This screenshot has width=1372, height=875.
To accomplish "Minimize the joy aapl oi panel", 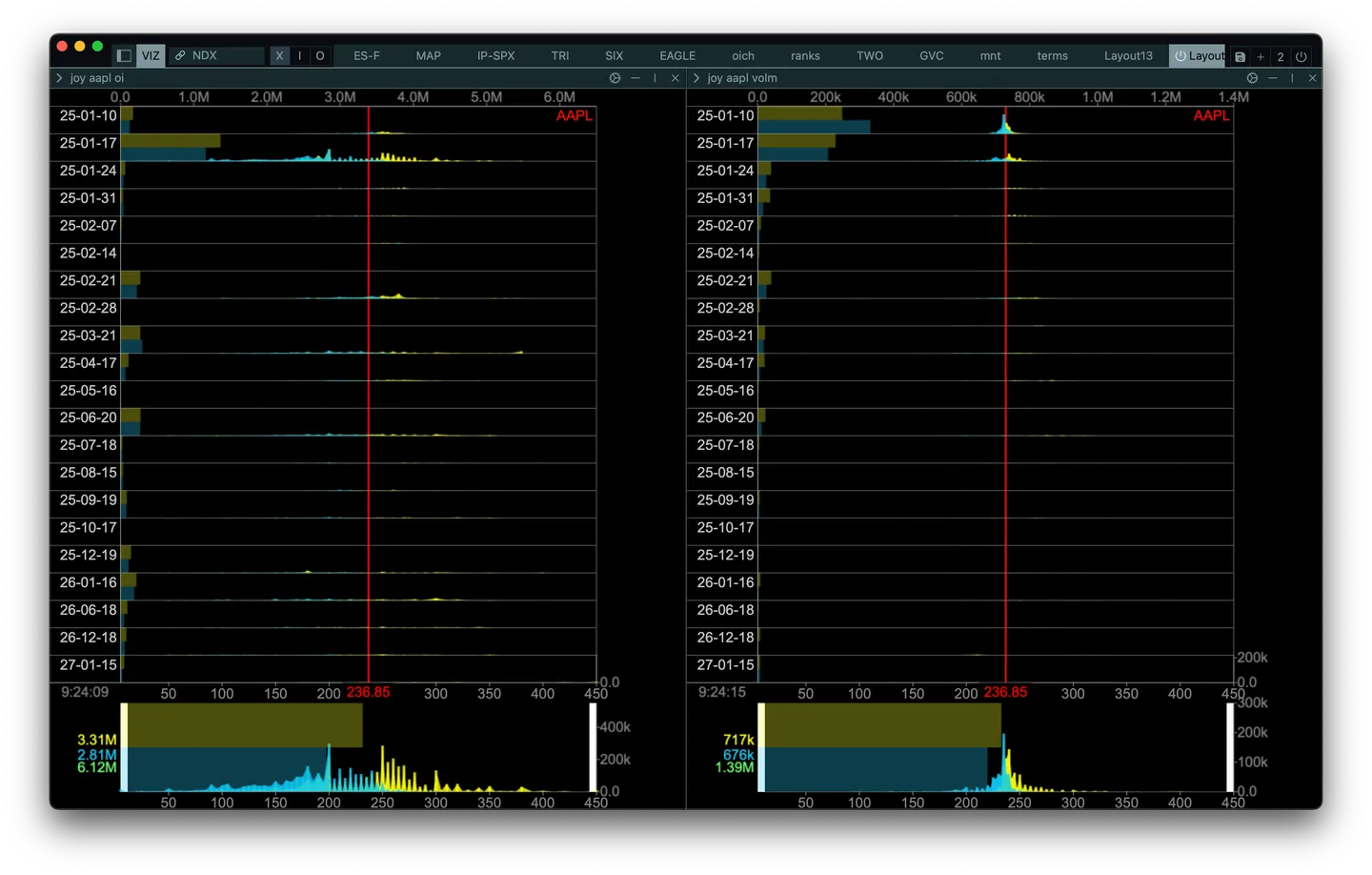I will [x=636, y=78].
